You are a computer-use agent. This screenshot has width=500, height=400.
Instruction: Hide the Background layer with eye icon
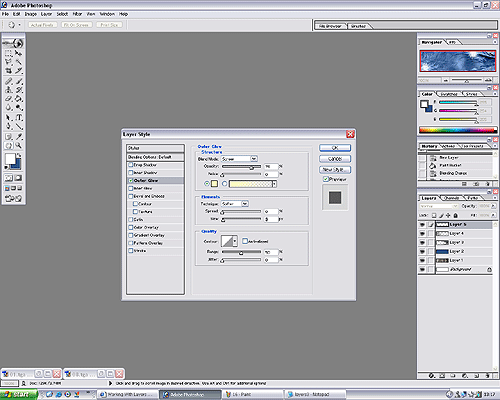tap(422, 269)
